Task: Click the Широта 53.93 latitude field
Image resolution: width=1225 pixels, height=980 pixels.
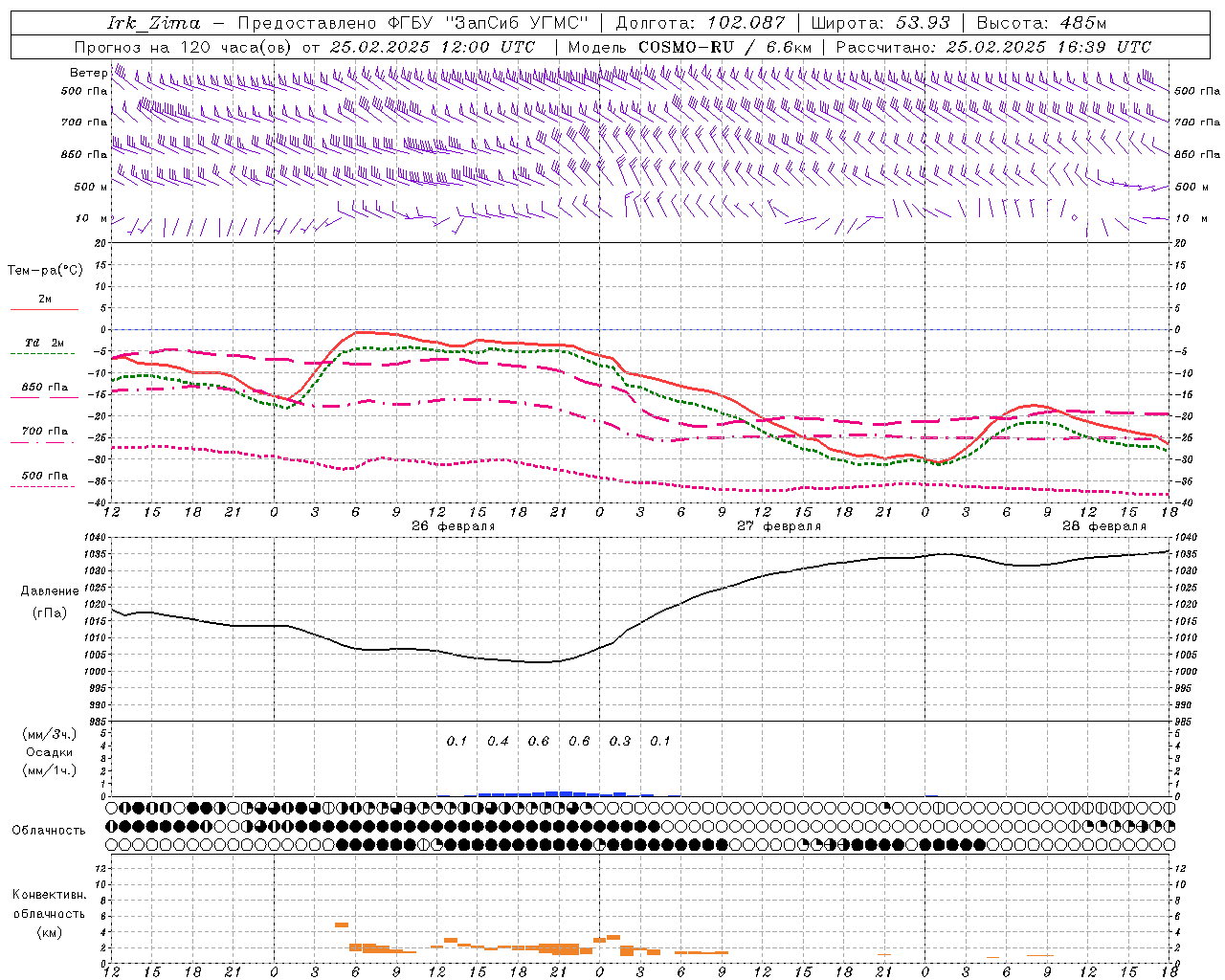Action: coord(880,23)
